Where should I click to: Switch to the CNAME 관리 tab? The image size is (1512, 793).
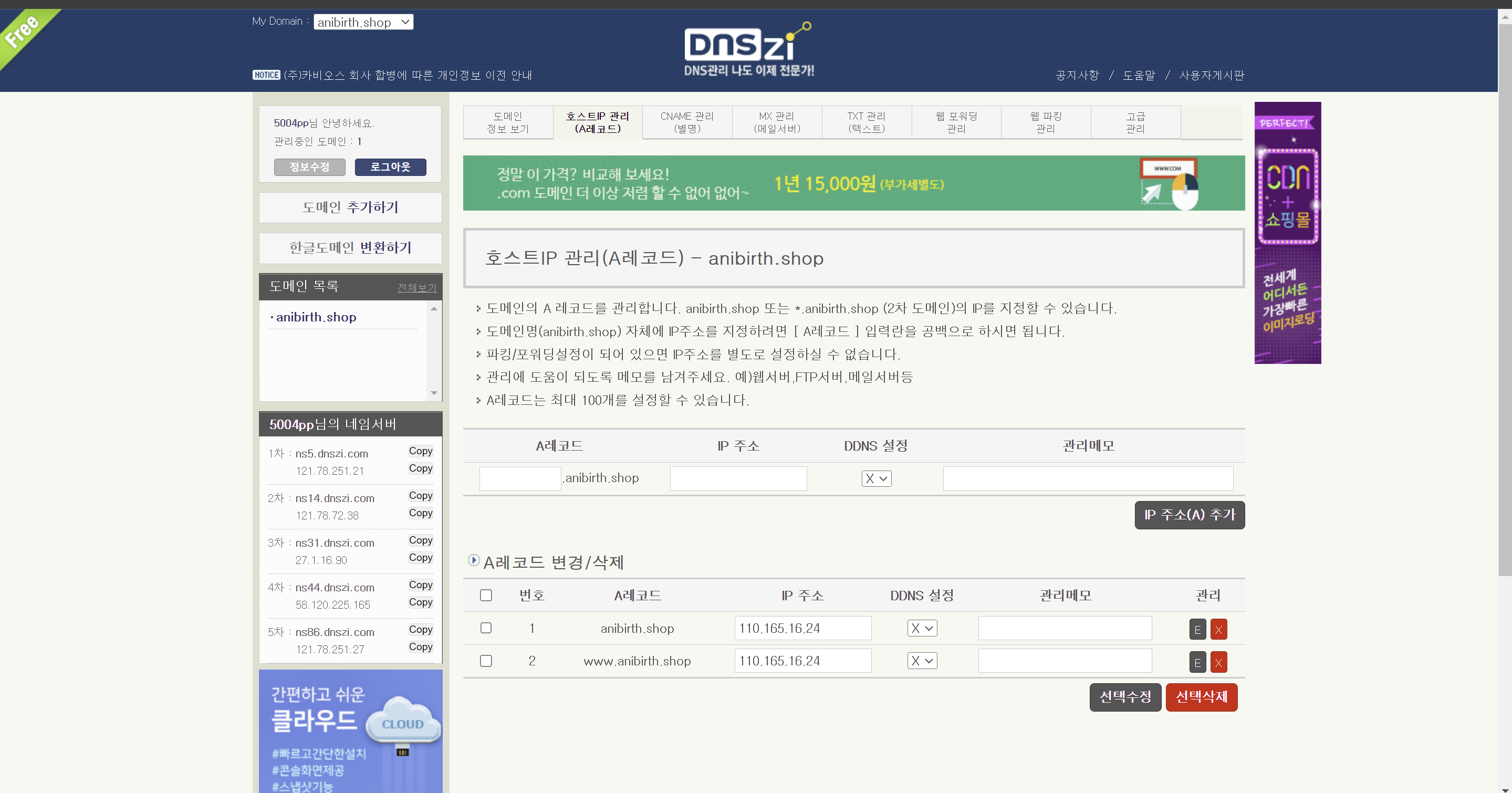687,122
